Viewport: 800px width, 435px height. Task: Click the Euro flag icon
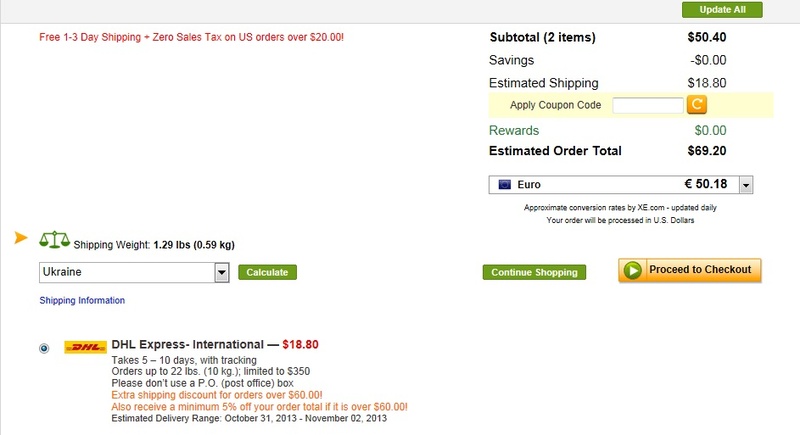click(x=505, y=185)
